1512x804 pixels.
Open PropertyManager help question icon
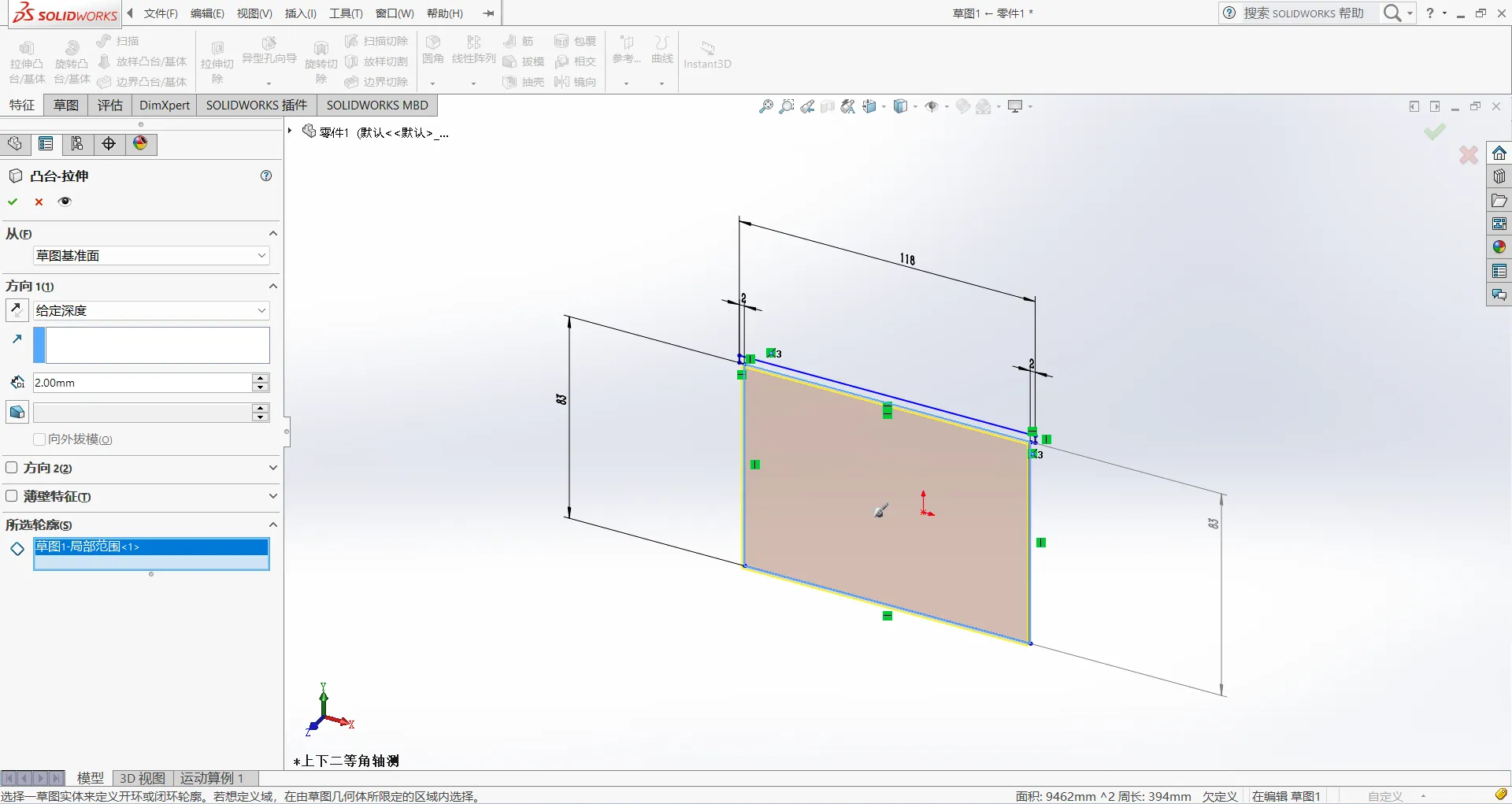point(266,176)
